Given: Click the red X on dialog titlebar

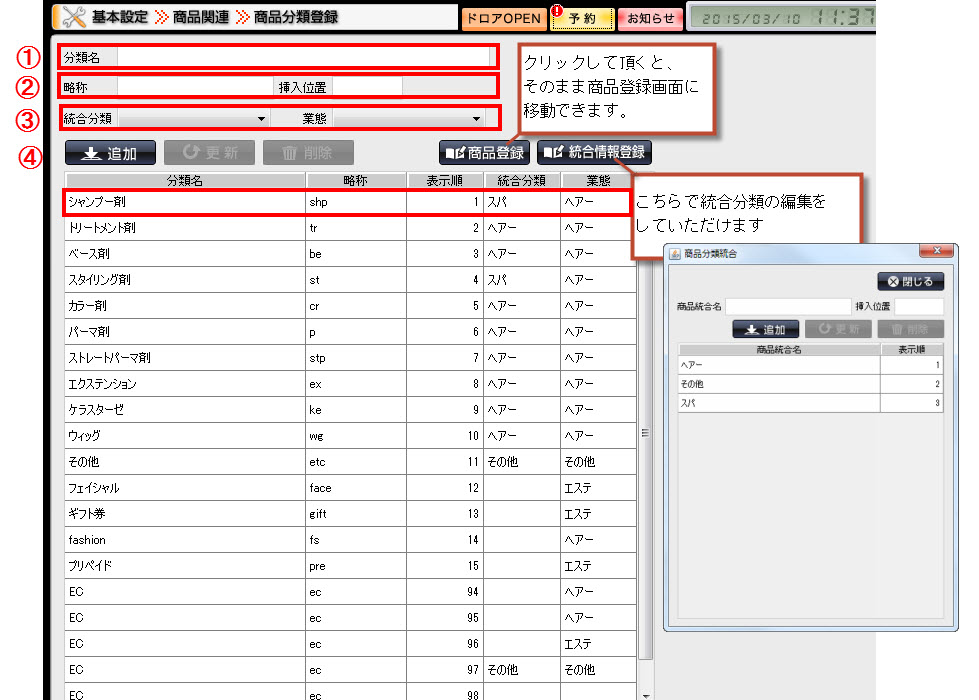Looking at the screenshot, I should click(x=935, y=250).
